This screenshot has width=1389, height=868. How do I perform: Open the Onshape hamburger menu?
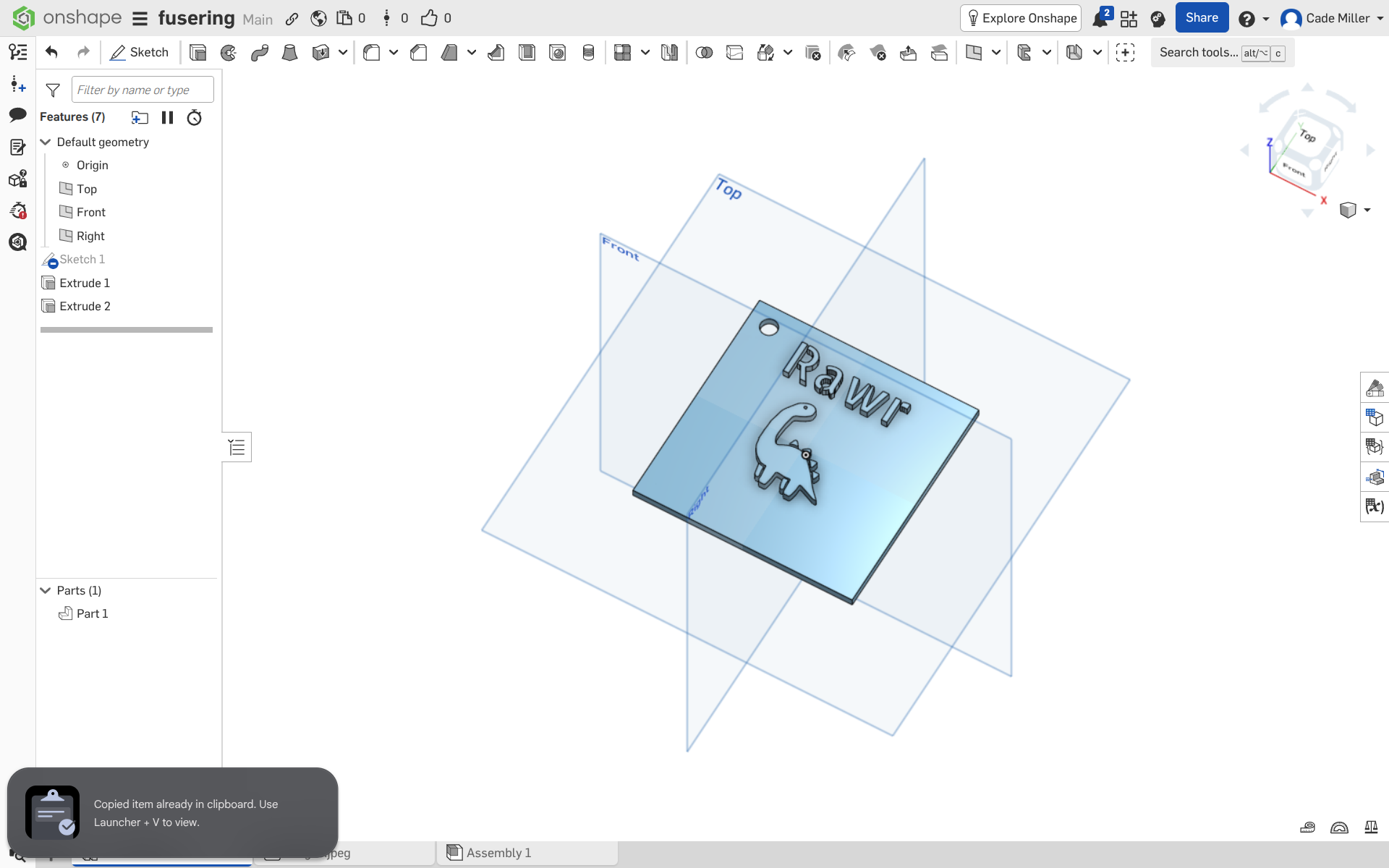[140, 18]
